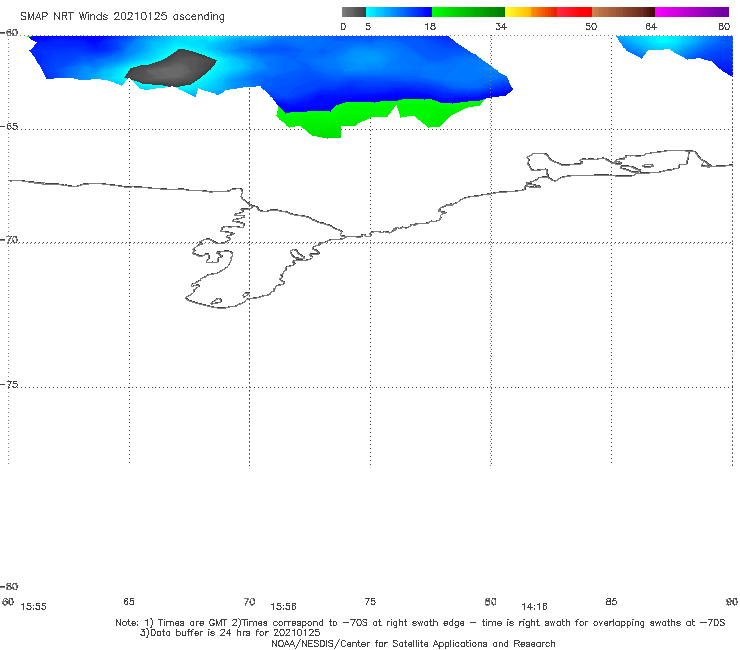This screenshot has width=740, height=650.
Task: Click the latitude label "-60" on the left axis
Action: pyautogui.click(x=9, y=33)
